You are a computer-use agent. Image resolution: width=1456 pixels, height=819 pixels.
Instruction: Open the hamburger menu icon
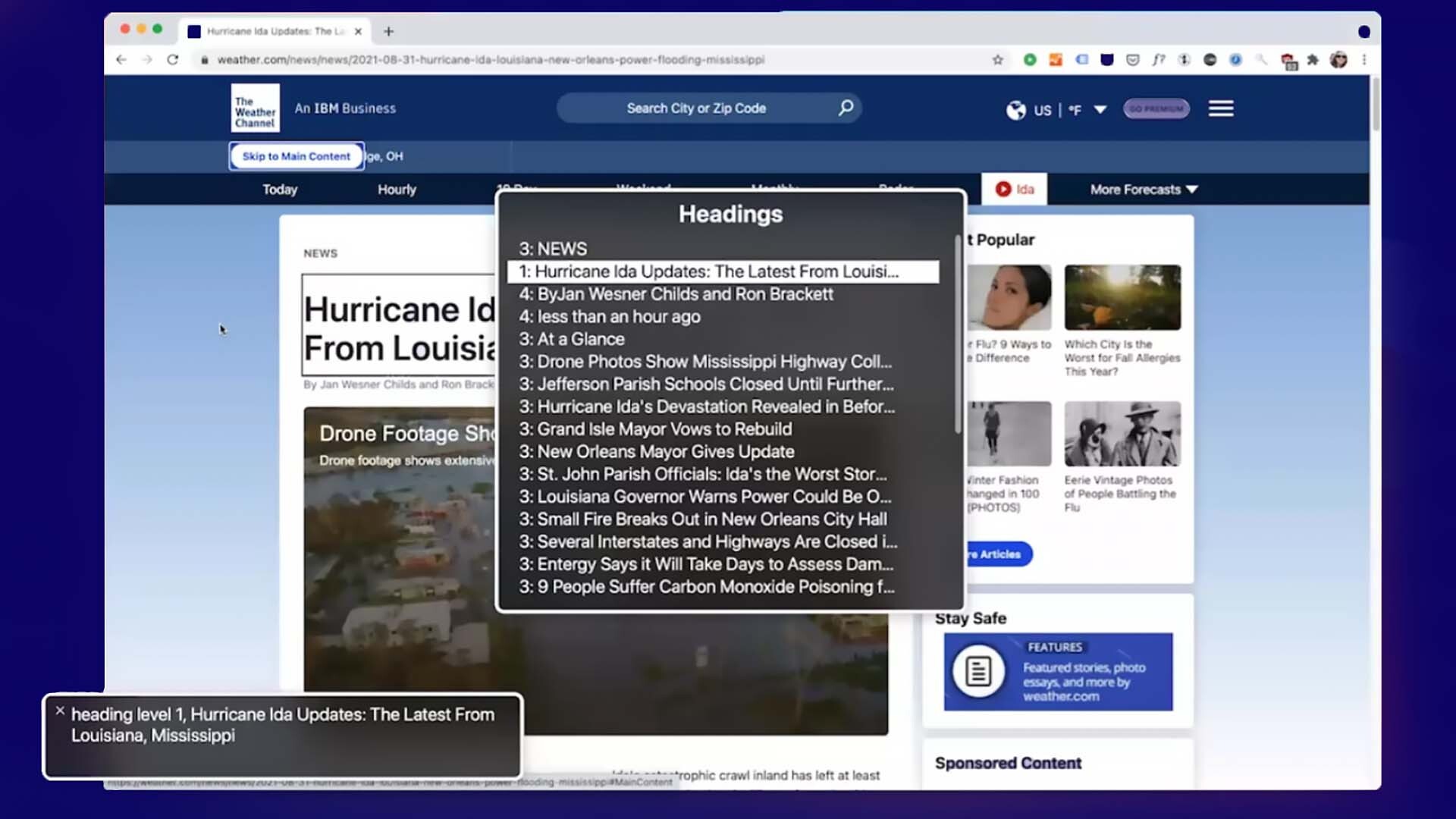click(1220, 108)
